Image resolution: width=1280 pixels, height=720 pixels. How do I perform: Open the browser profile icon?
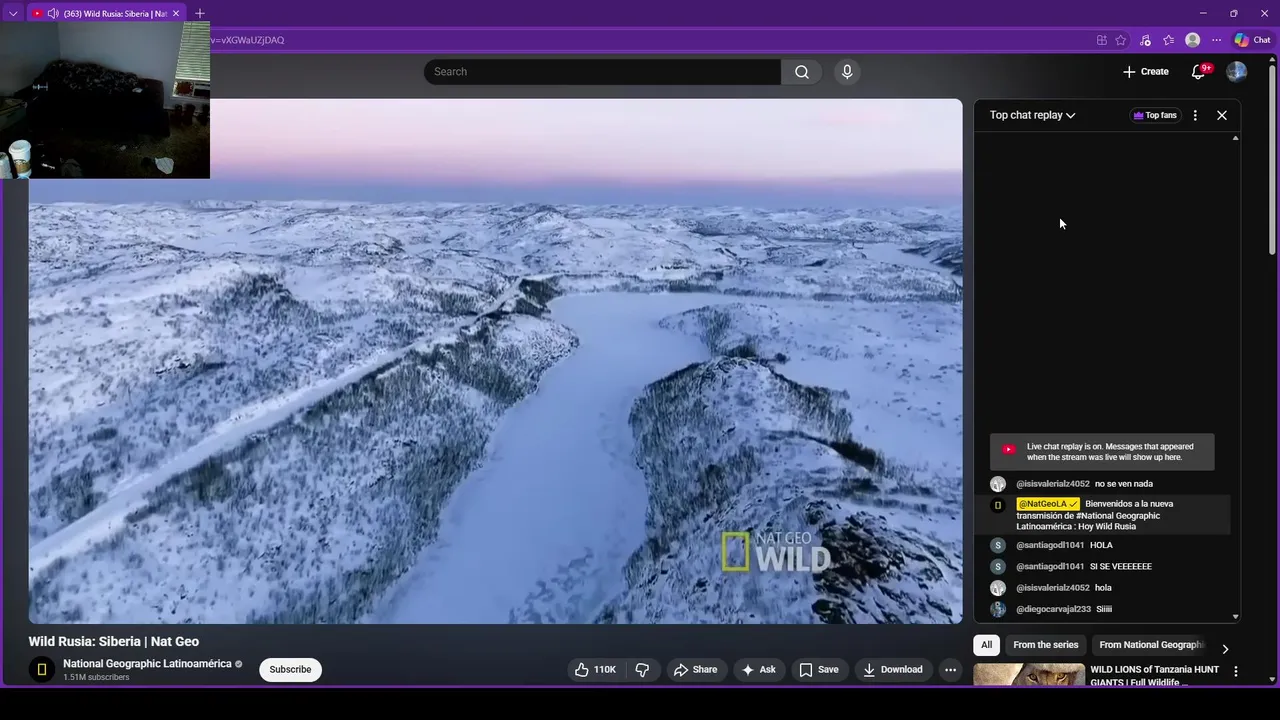click(x=1192, y=40)
